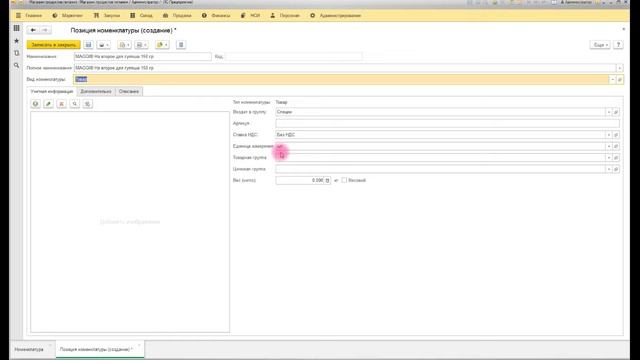Click the save diskette toolbar icon
This screenshot has height=360, width=640.
[89, 44]
